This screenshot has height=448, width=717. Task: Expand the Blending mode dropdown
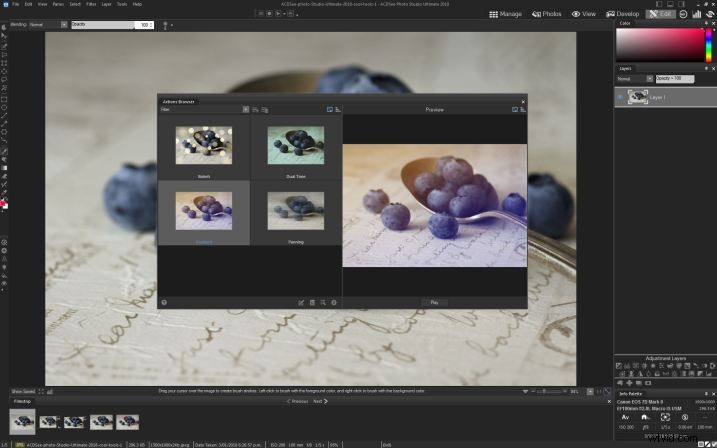(64, 25)
